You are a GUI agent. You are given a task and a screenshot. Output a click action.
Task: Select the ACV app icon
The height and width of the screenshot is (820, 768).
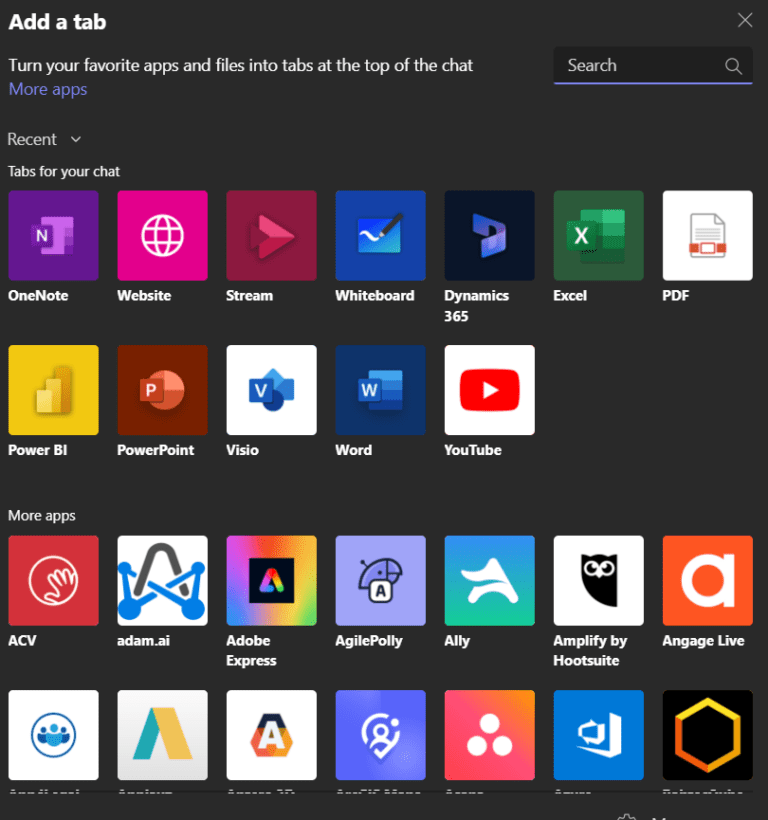tap(53, 580)
